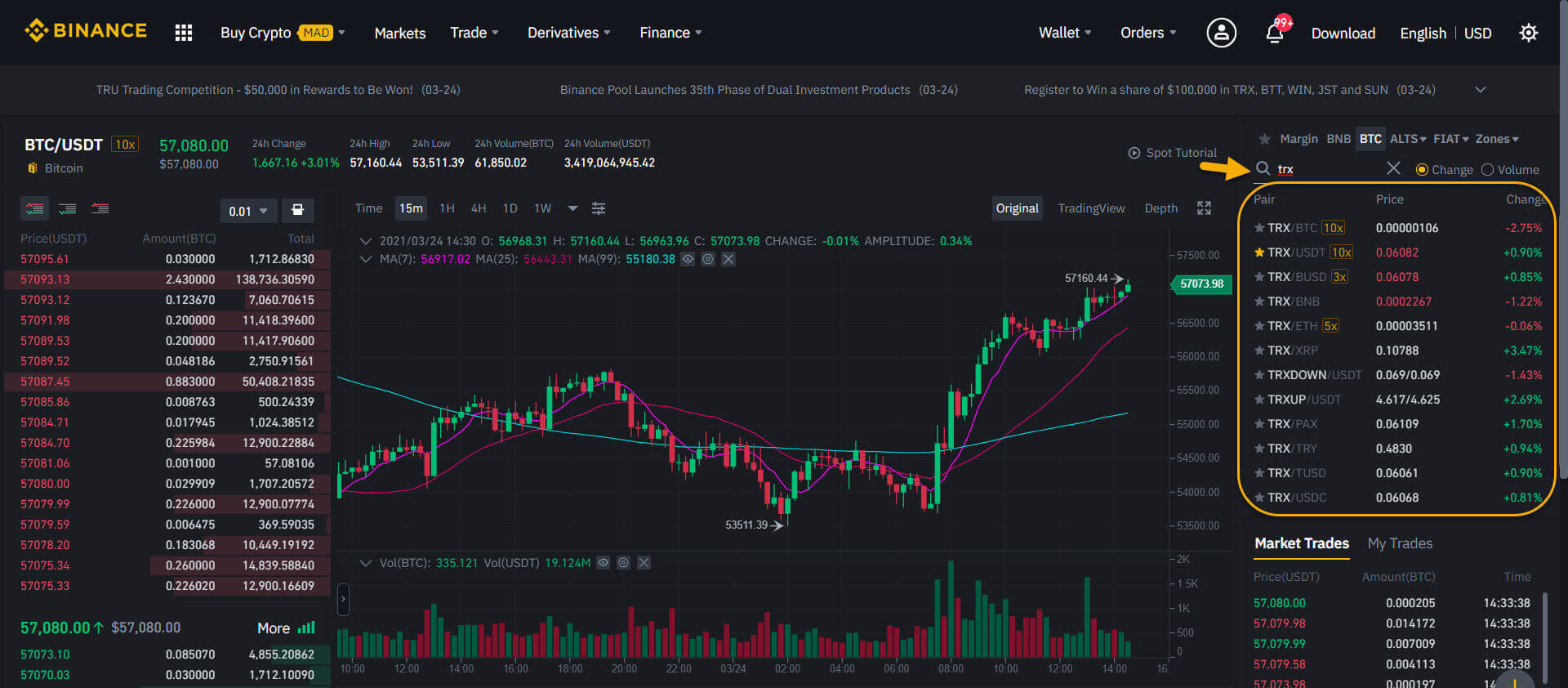Click the Download link
This screenshot has width=1568, height=688.
point(1343,34)
